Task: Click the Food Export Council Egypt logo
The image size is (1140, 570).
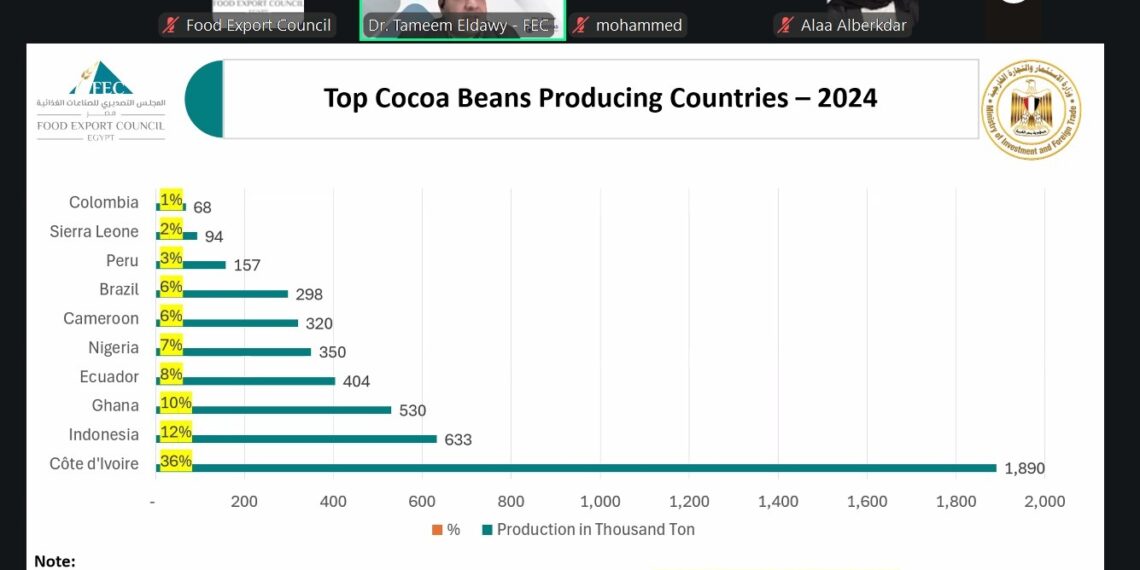Action: pos(101,100)
